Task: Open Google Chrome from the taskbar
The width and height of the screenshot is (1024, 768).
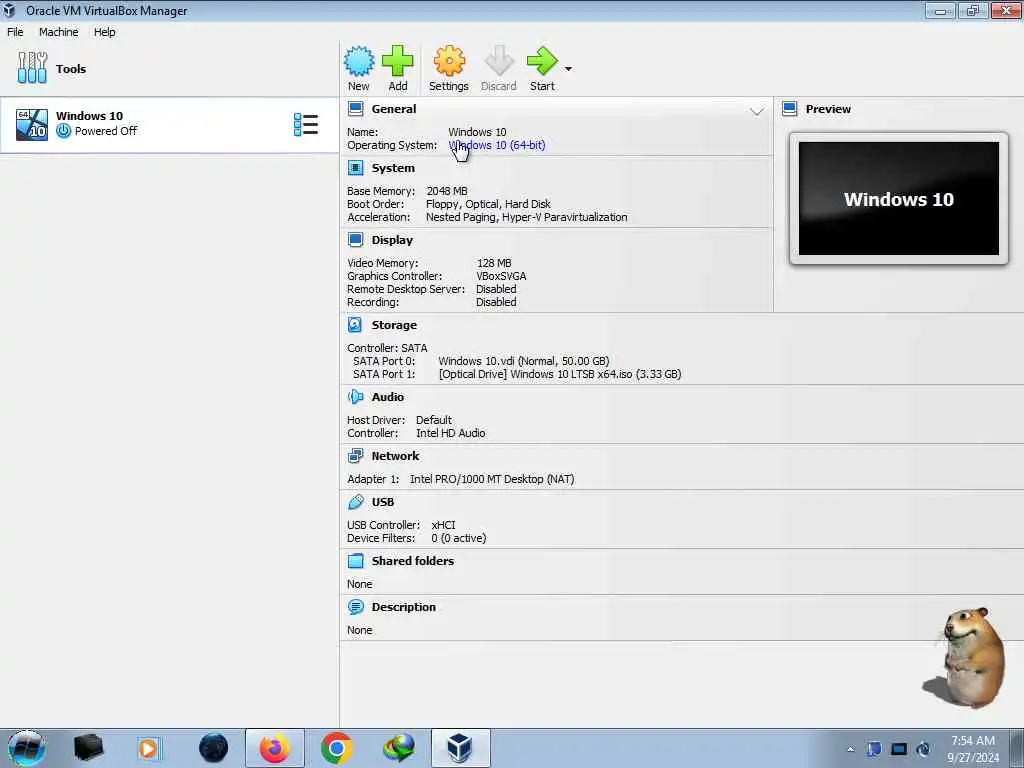Action: point(336,748)
